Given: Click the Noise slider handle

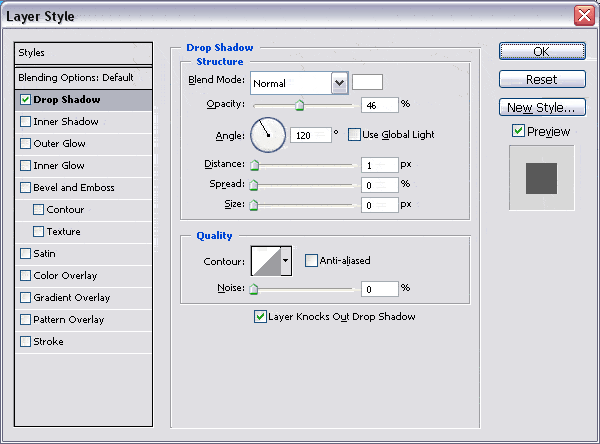Looking at the screenshot, I should pos(254,289).
